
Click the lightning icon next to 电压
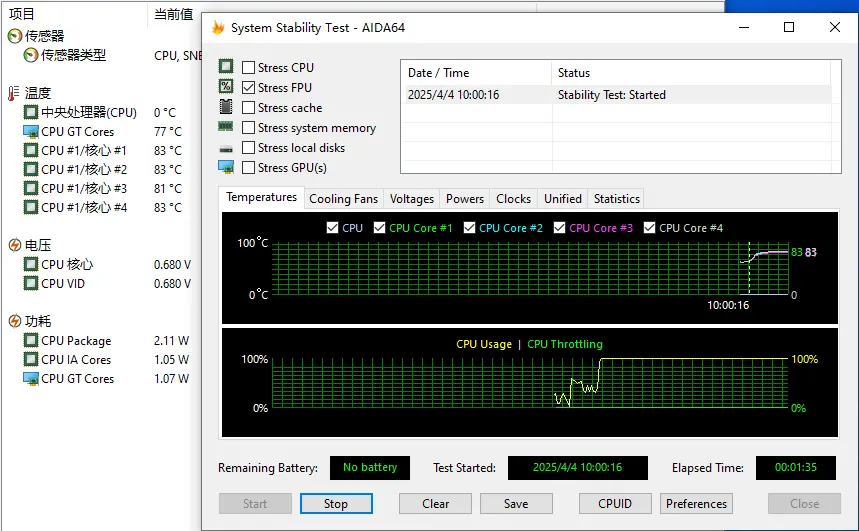tap(15, 245)
